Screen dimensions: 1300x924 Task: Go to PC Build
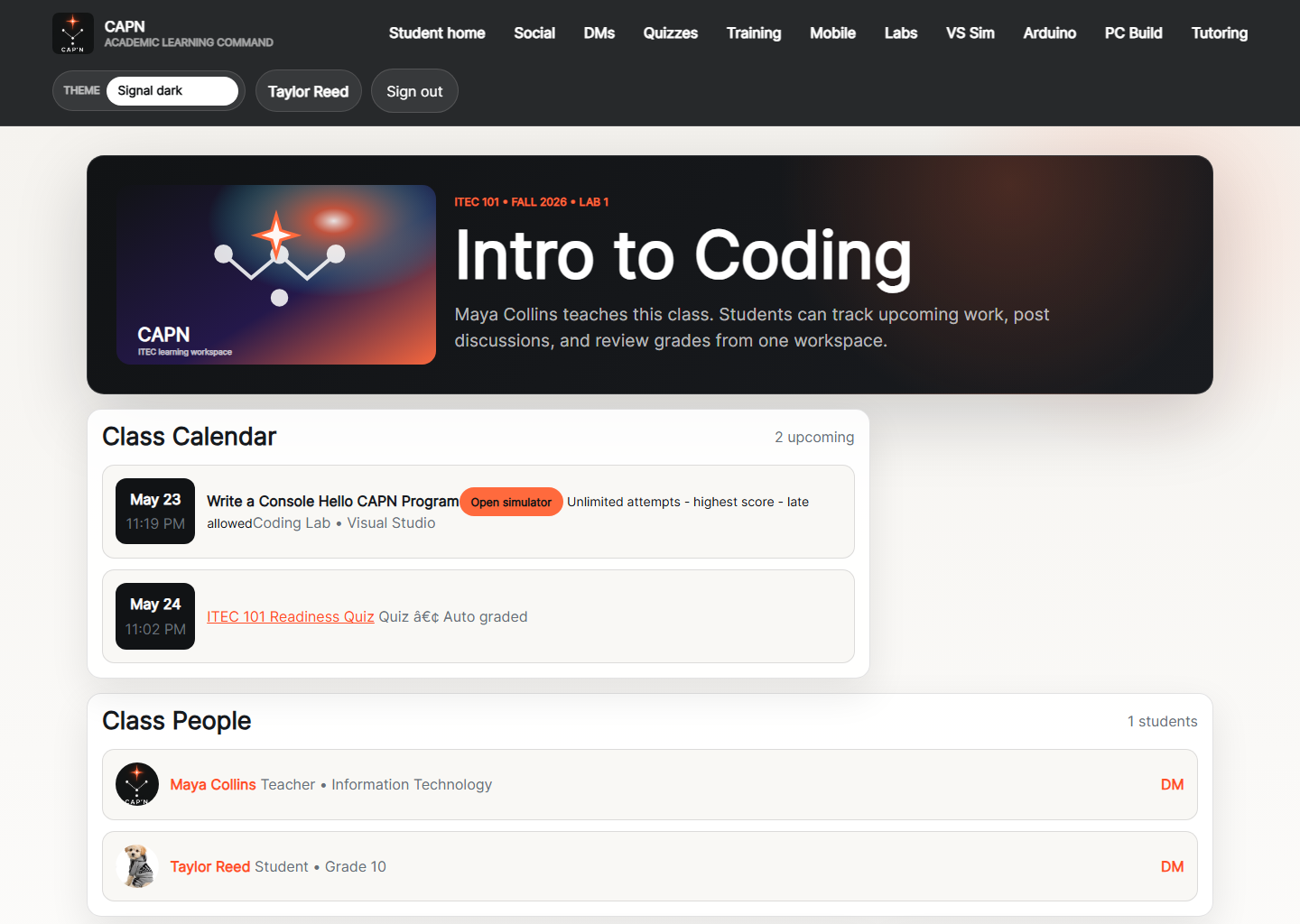pos(1134,33)
